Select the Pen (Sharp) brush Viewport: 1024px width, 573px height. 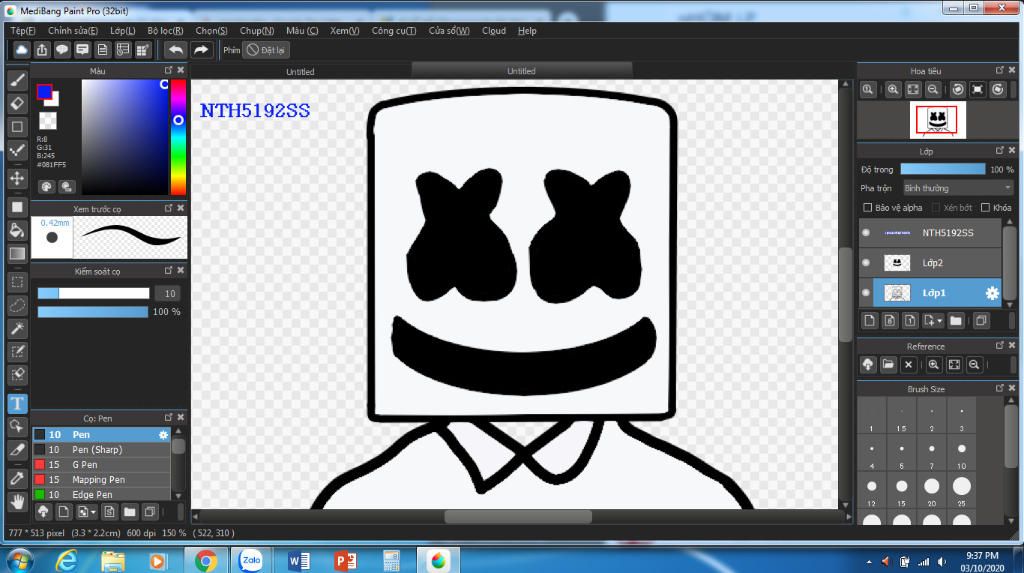pyautogui.click(x=101, y=450)
